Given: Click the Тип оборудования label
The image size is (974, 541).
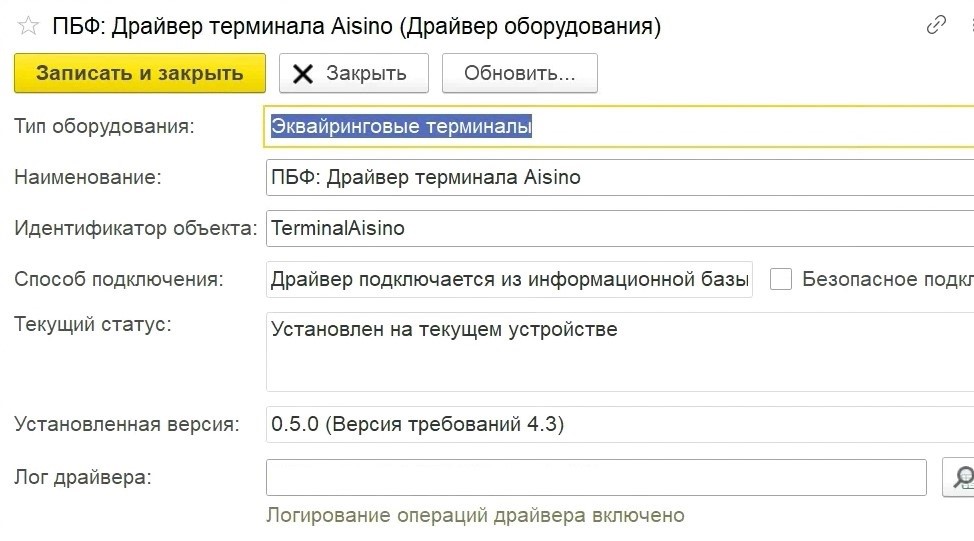Looking at the screenshot, I should point(104,127).
